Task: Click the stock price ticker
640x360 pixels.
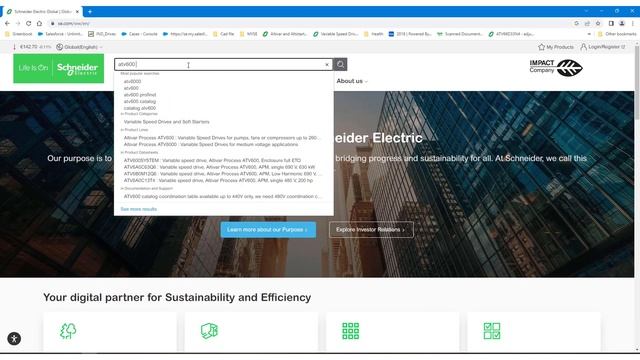Action: (x=32, y=47)
